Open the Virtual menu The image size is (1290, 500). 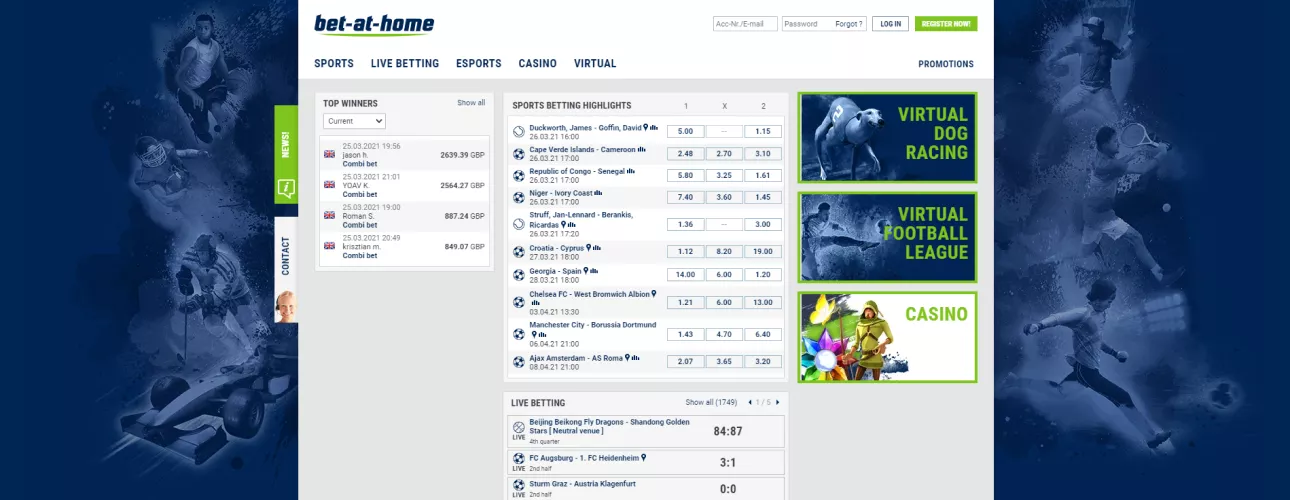pyautogui.click(x=595, y=63)
